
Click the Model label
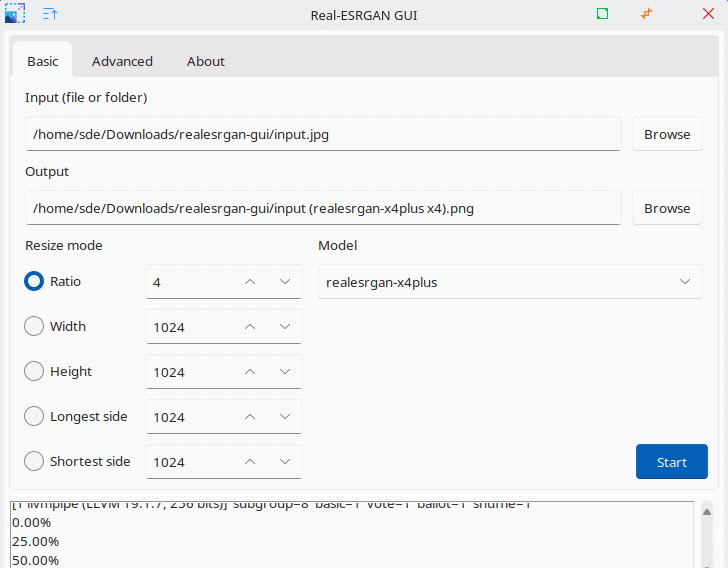[x=338, y=245]
